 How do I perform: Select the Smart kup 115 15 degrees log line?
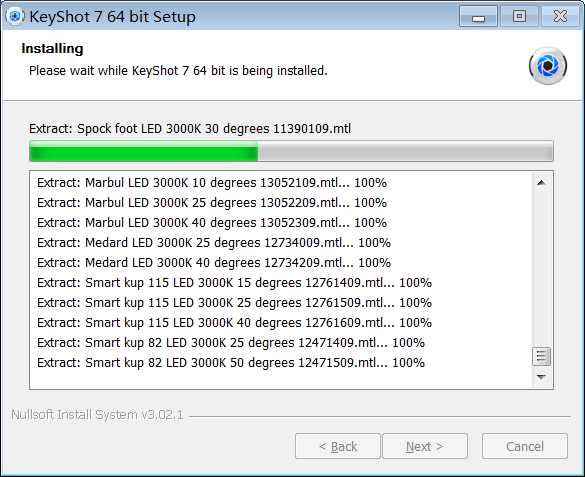tap(234, 283)
